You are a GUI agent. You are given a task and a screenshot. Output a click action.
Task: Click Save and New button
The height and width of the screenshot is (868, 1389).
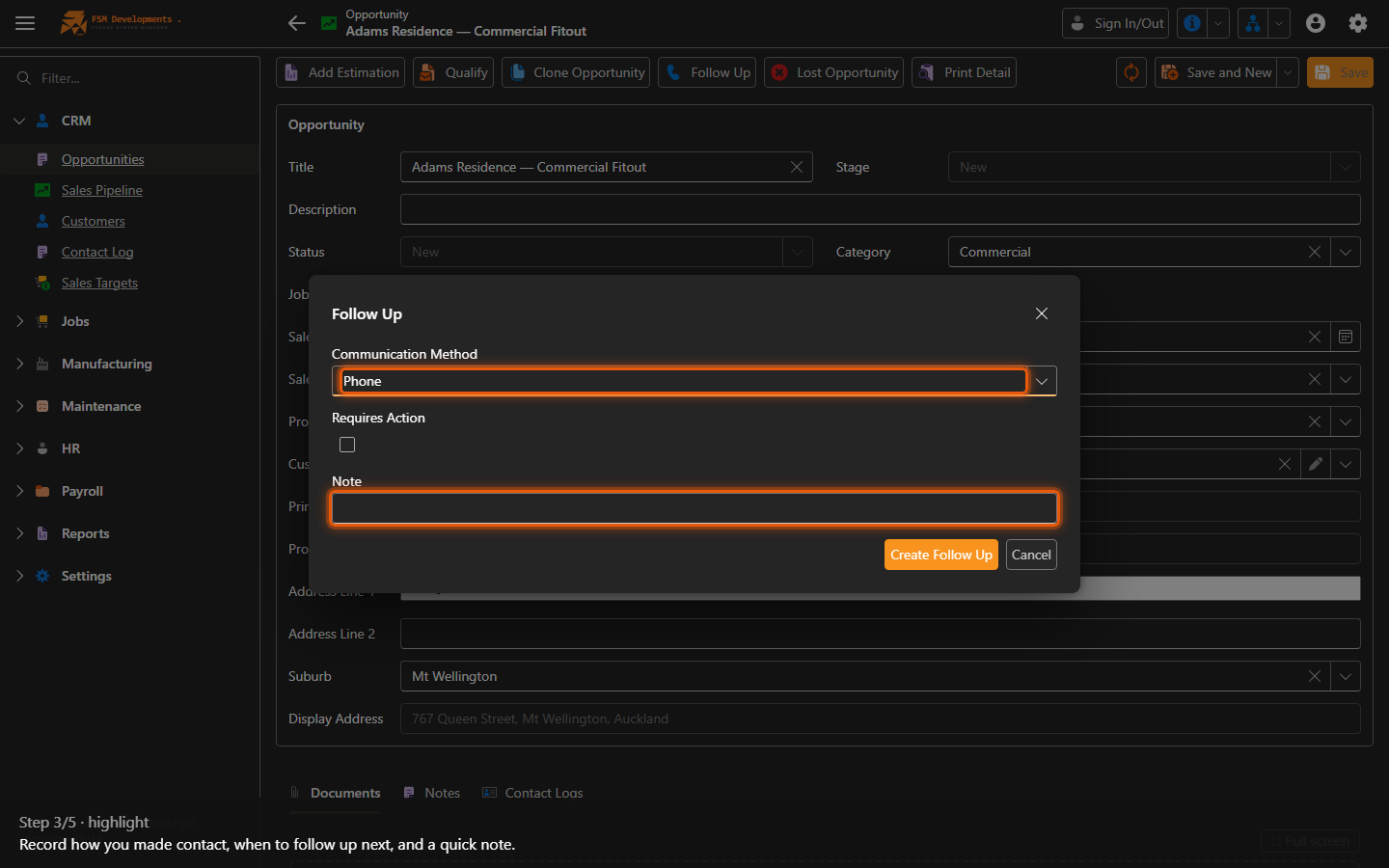1215,72
